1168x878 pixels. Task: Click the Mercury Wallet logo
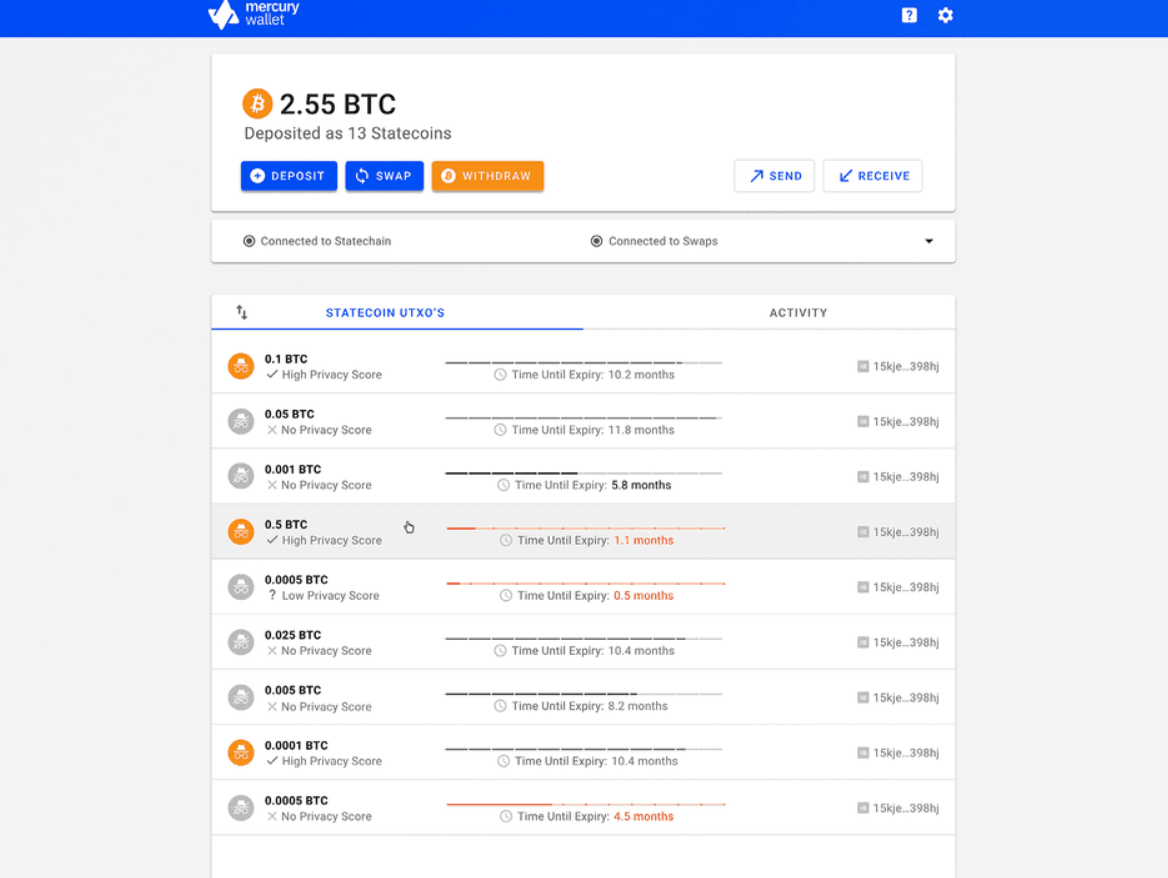253,14
